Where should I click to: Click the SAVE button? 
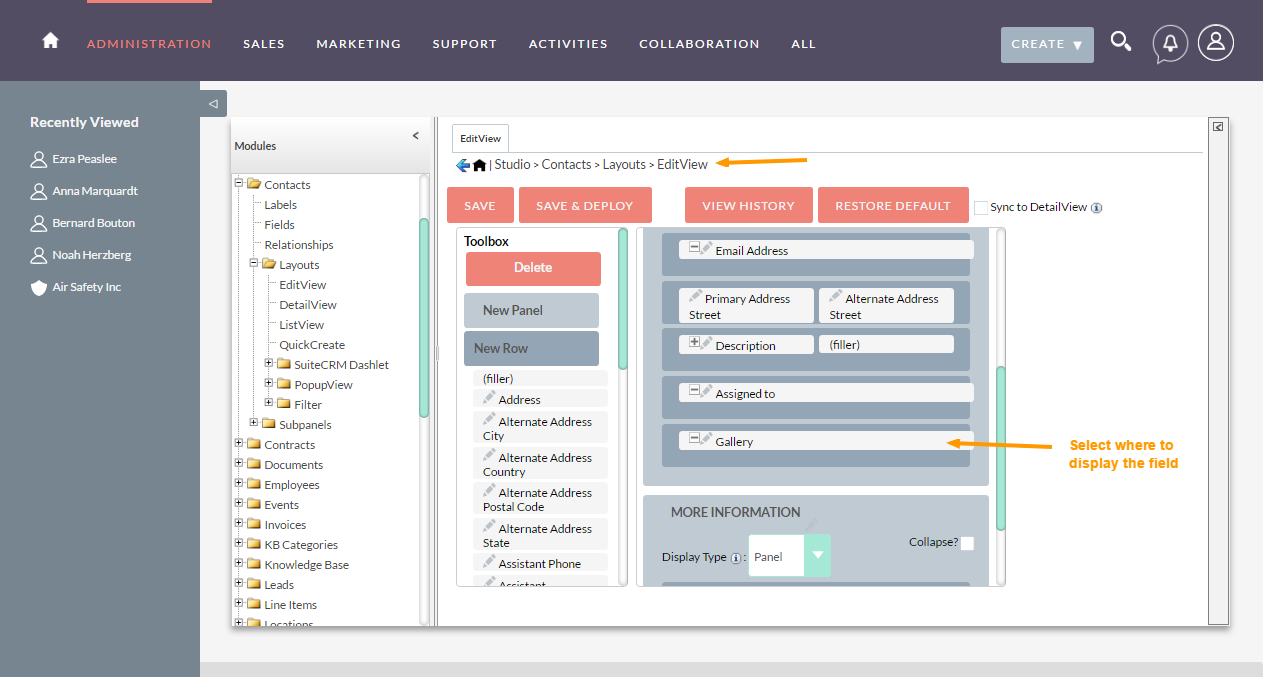[480, 205]
